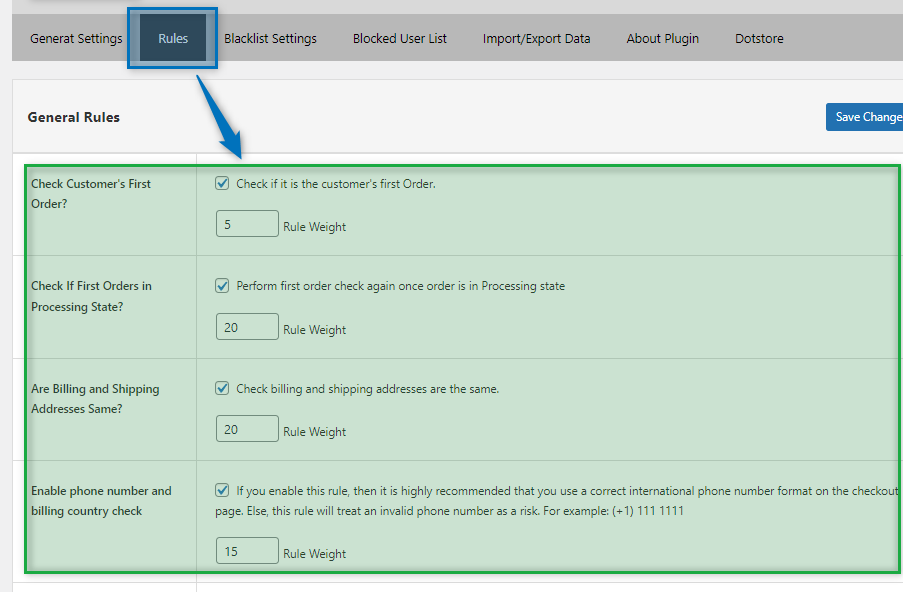The height and width of the screenshot is (592, 903).
Task: Click the Save Changes button
Action: tap(864, 117)
